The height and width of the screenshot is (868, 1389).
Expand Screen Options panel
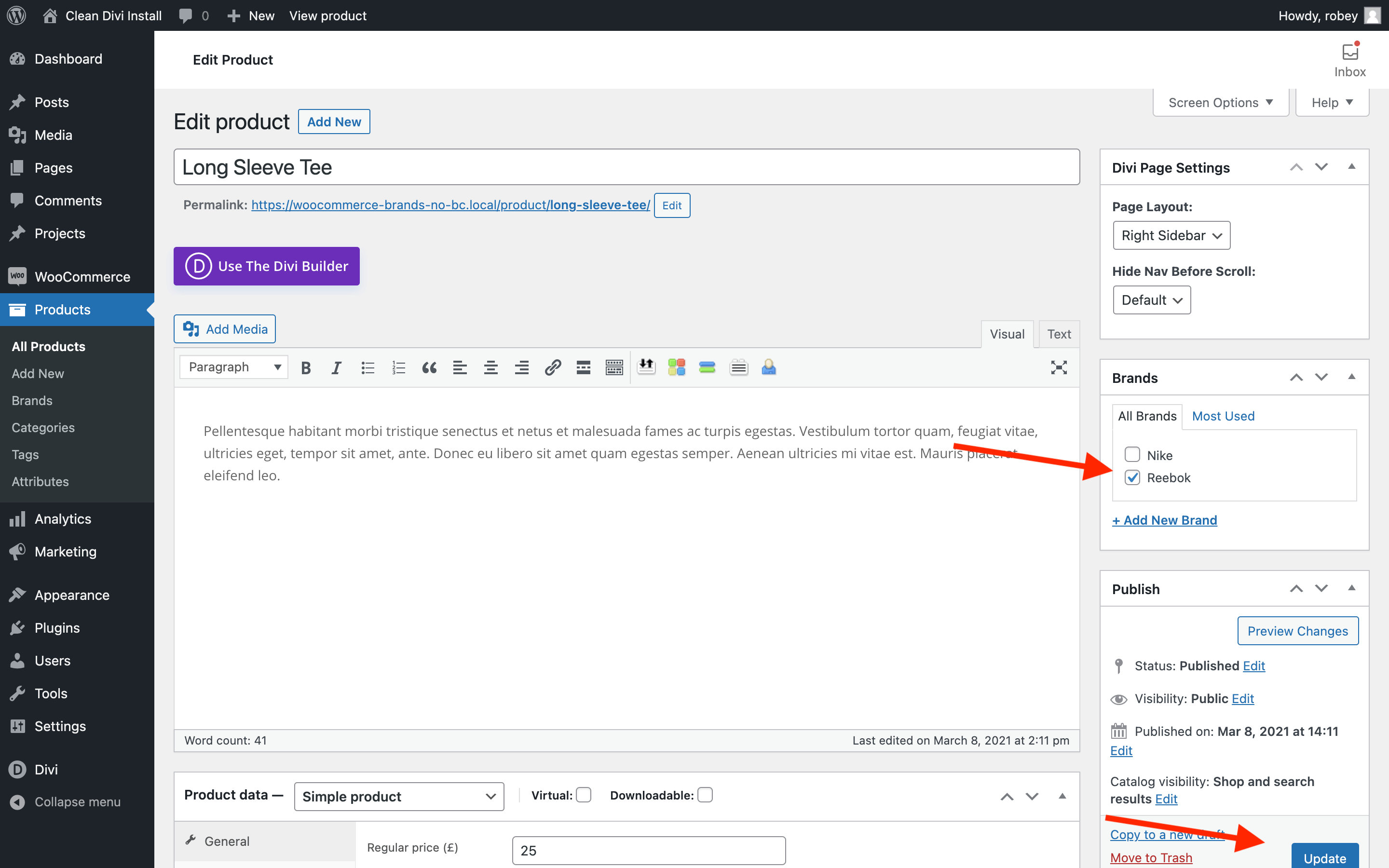pos(1221,103)
